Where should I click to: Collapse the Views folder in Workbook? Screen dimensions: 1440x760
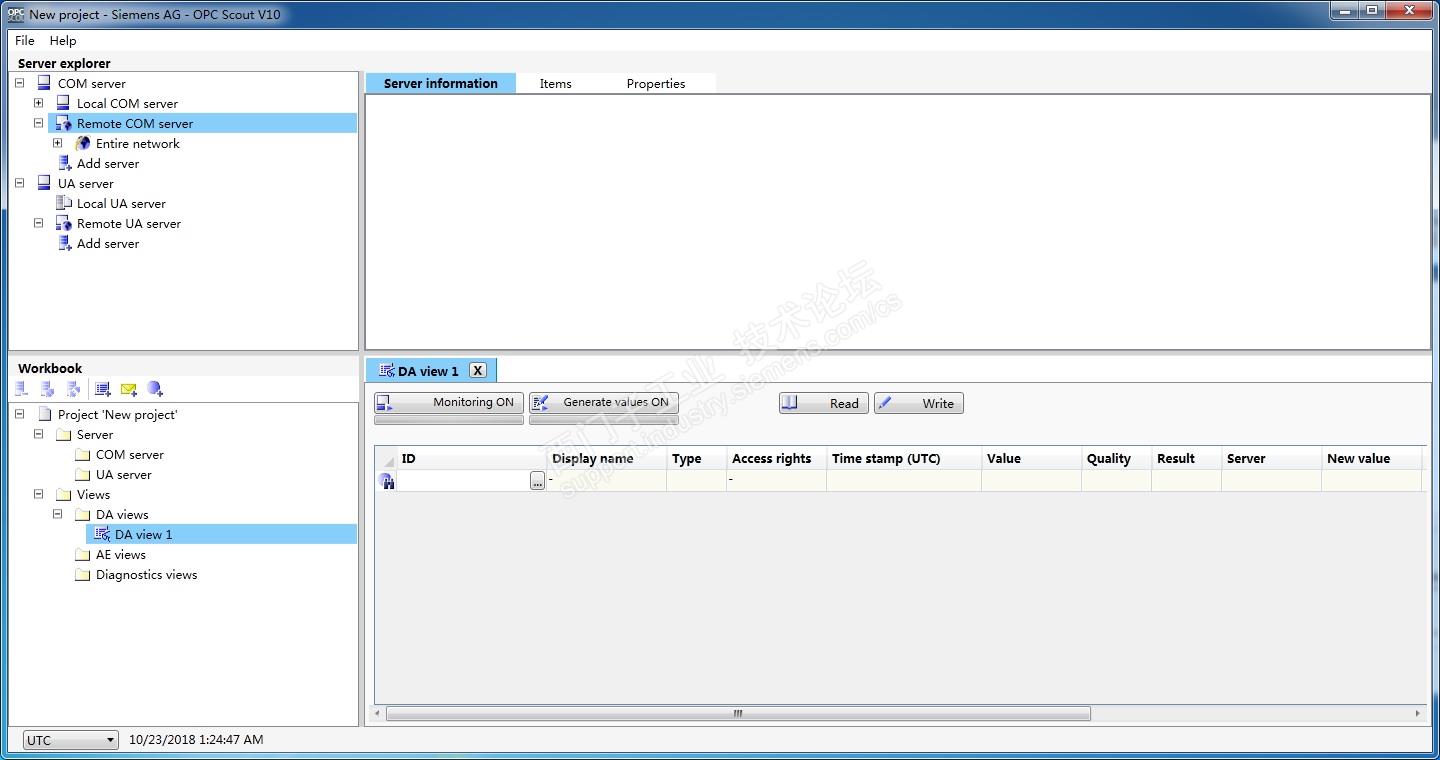point(38,494)
